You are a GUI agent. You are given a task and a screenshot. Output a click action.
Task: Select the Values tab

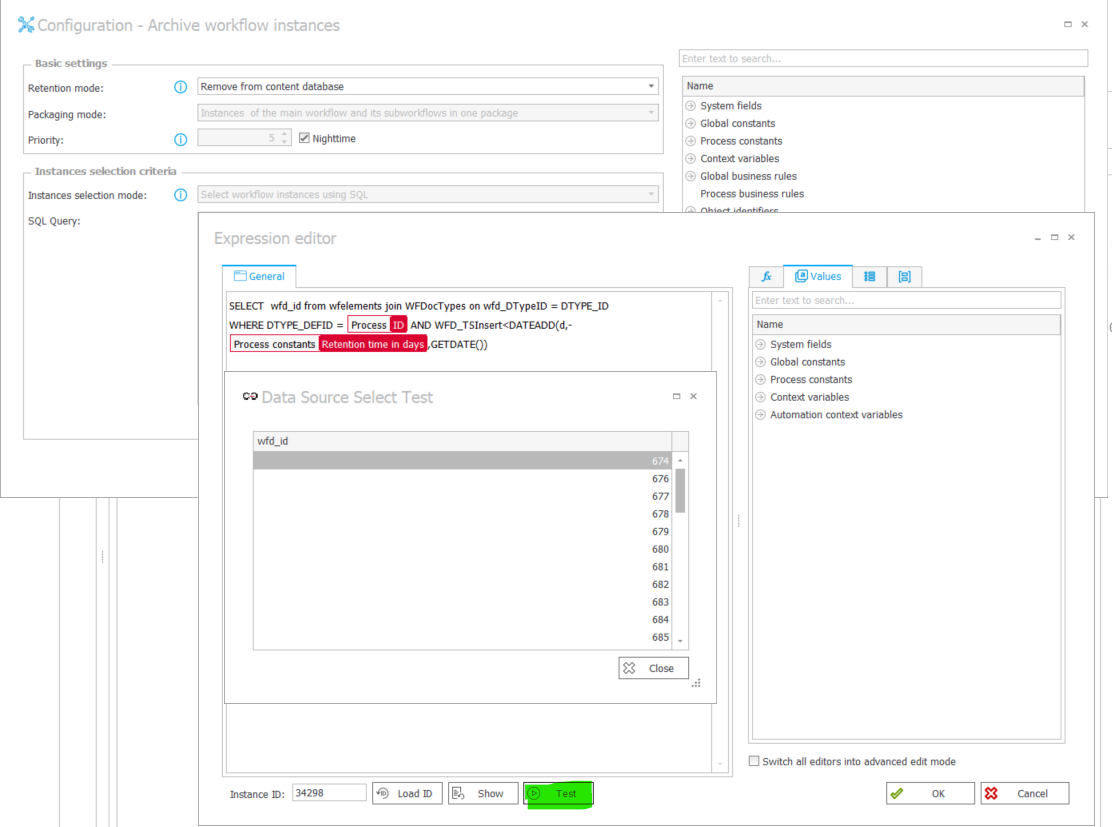(818, 276)
